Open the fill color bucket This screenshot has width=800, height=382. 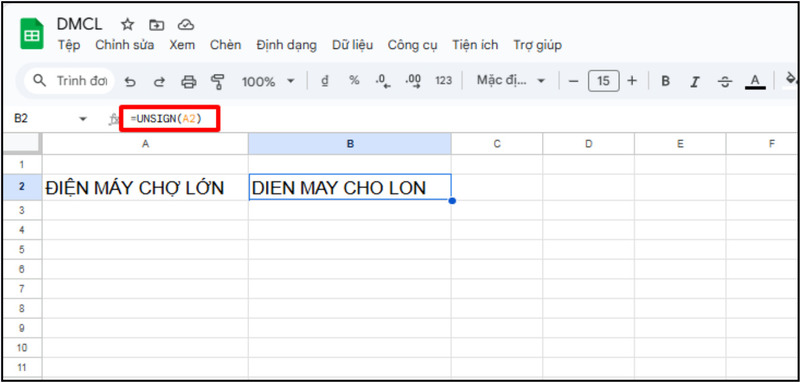pos(791,81)
